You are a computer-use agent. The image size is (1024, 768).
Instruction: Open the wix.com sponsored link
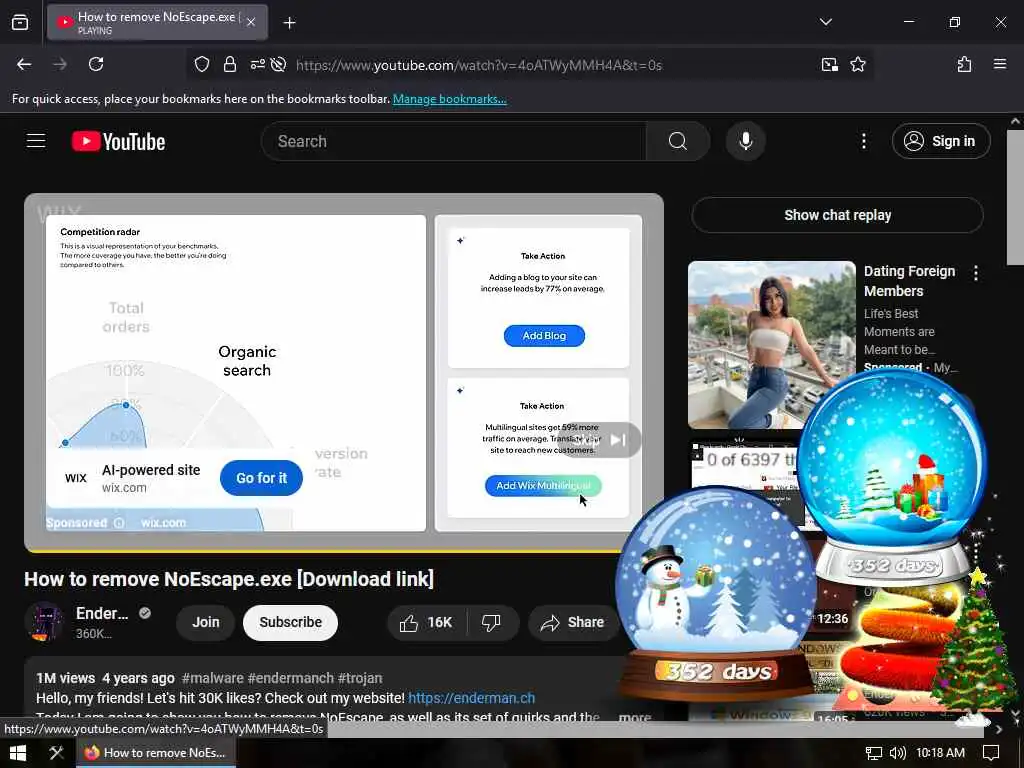pyautogui.click(x=163, y=522)
